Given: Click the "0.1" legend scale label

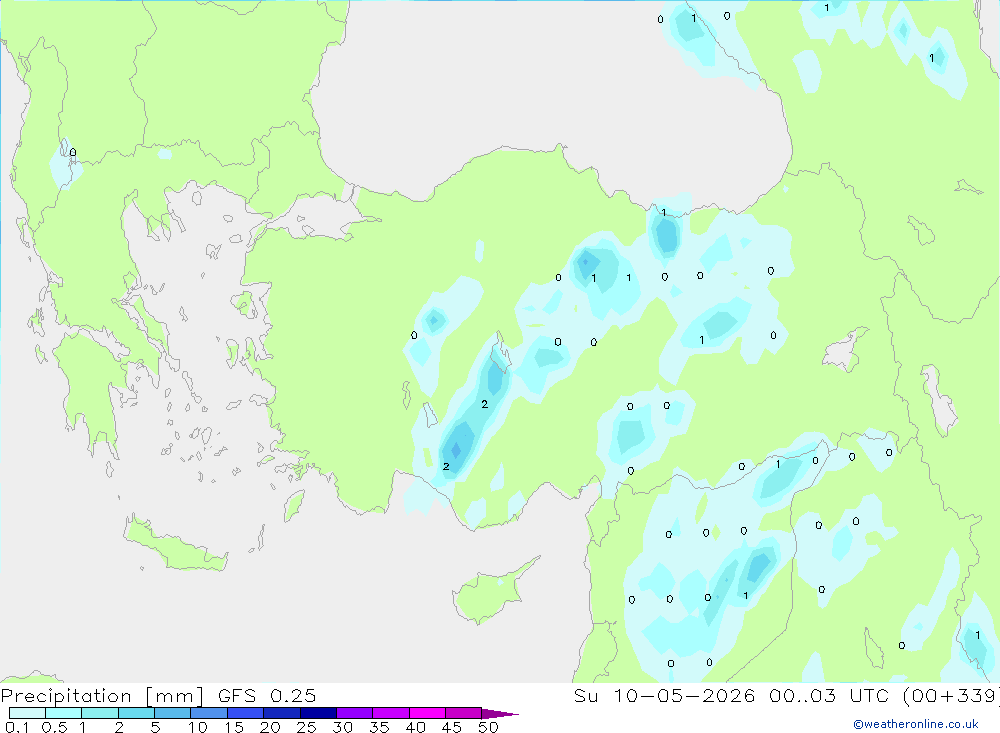Looking at the screenshot, I should [x=17, y=727].
